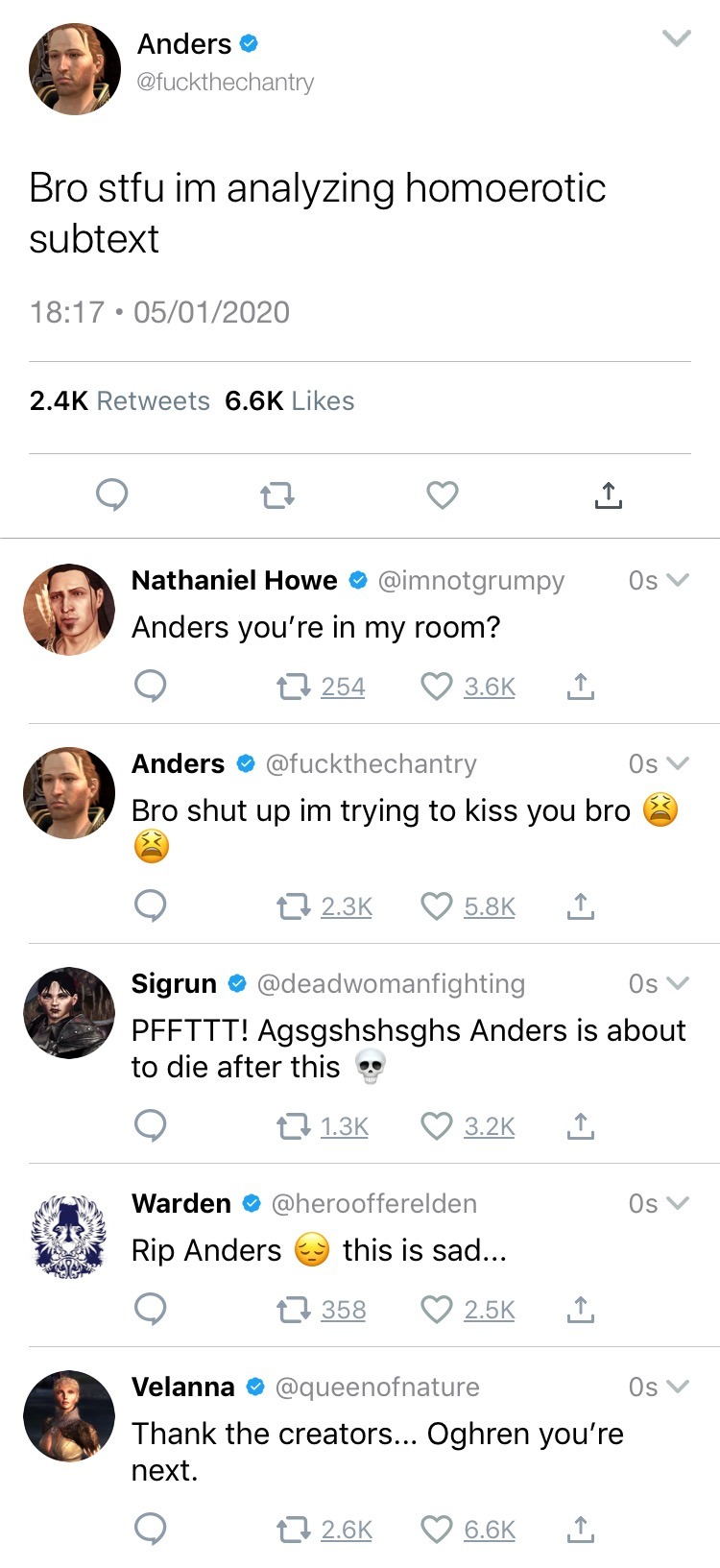
Task: Share Sigrun's reply tweet
Action: (x=580, y=1126)
